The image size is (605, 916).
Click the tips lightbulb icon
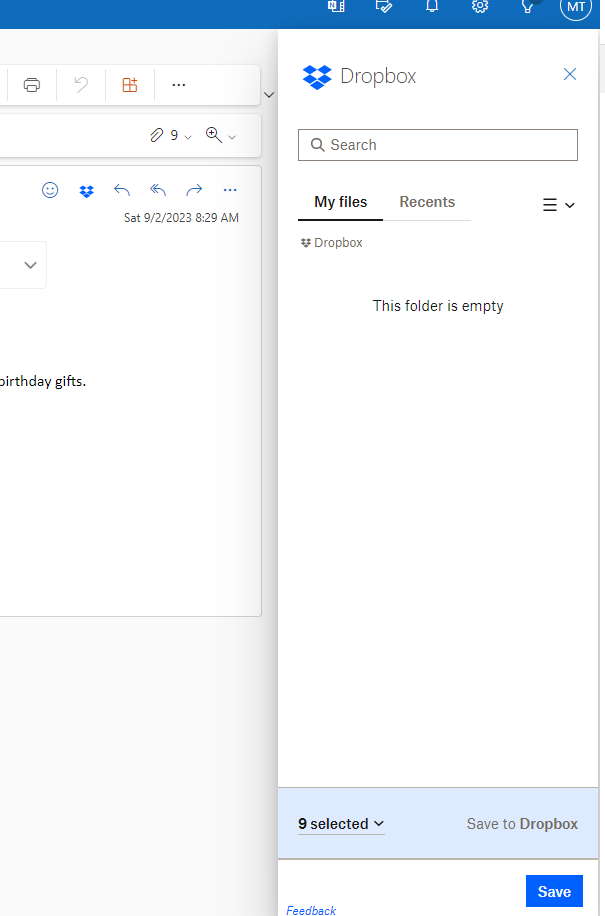[528, 6]
